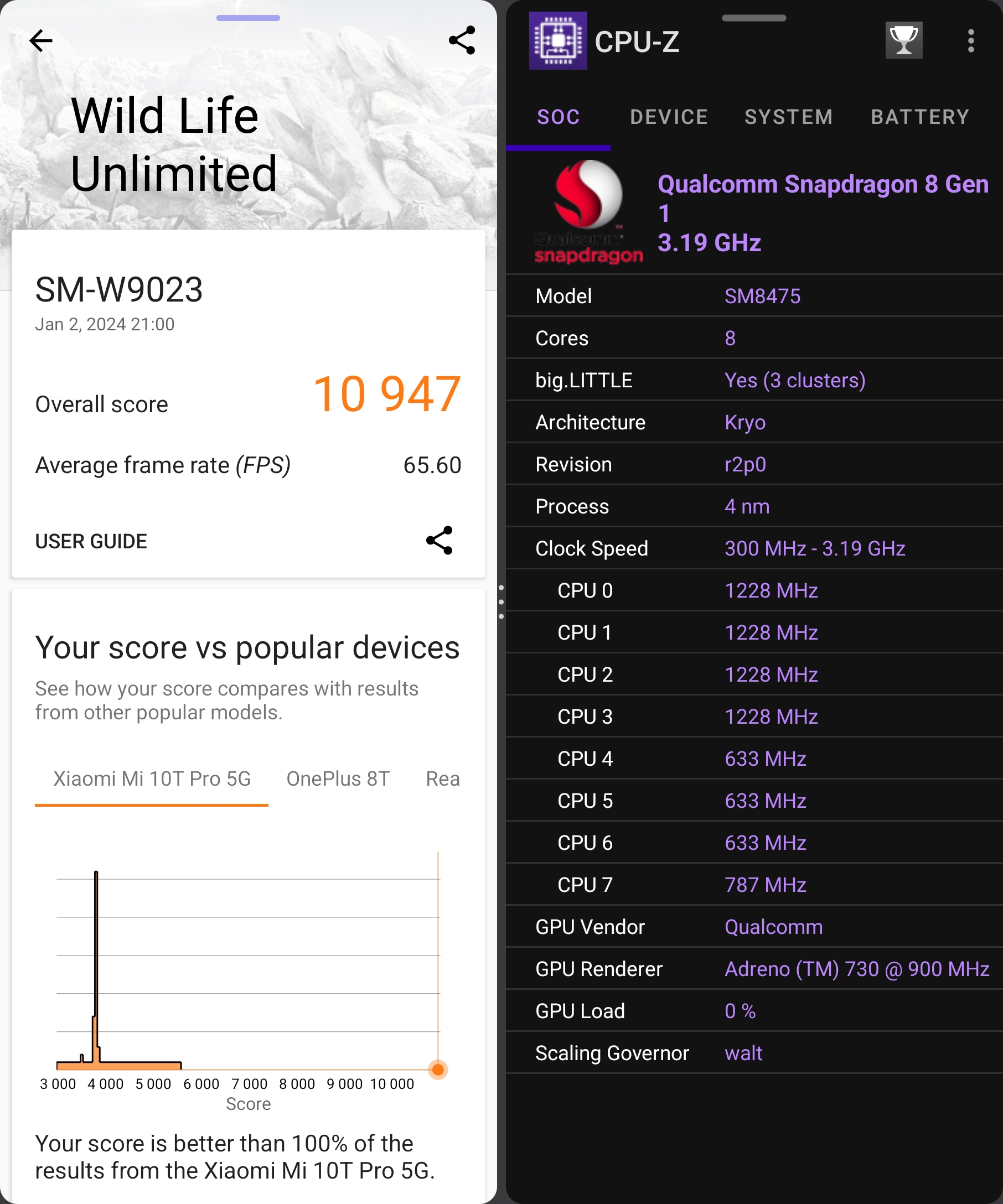Viewport: 1003px width, 1204px height.
Task: Tap the overall score 10 947
Action: click(387, 394)
